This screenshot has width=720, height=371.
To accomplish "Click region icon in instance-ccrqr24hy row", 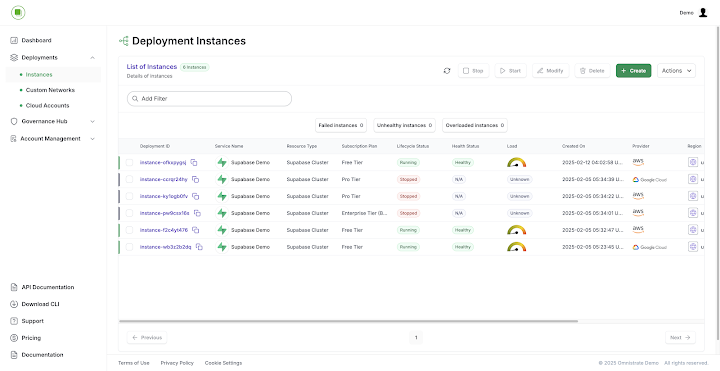I will tap(692, 179).
